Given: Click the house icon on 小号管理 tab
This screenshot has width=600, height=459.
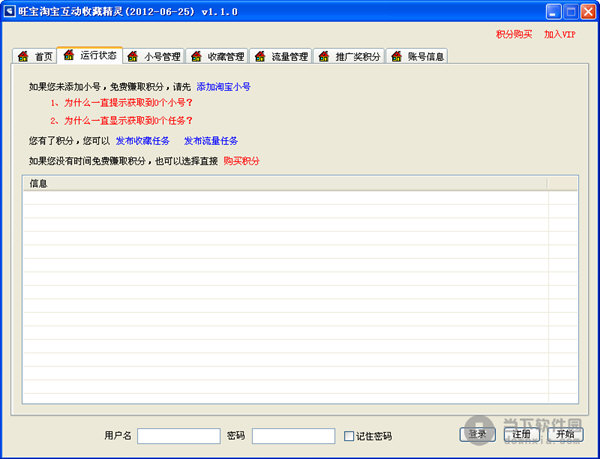Looking at the screenshot, I should coord(134,57).
